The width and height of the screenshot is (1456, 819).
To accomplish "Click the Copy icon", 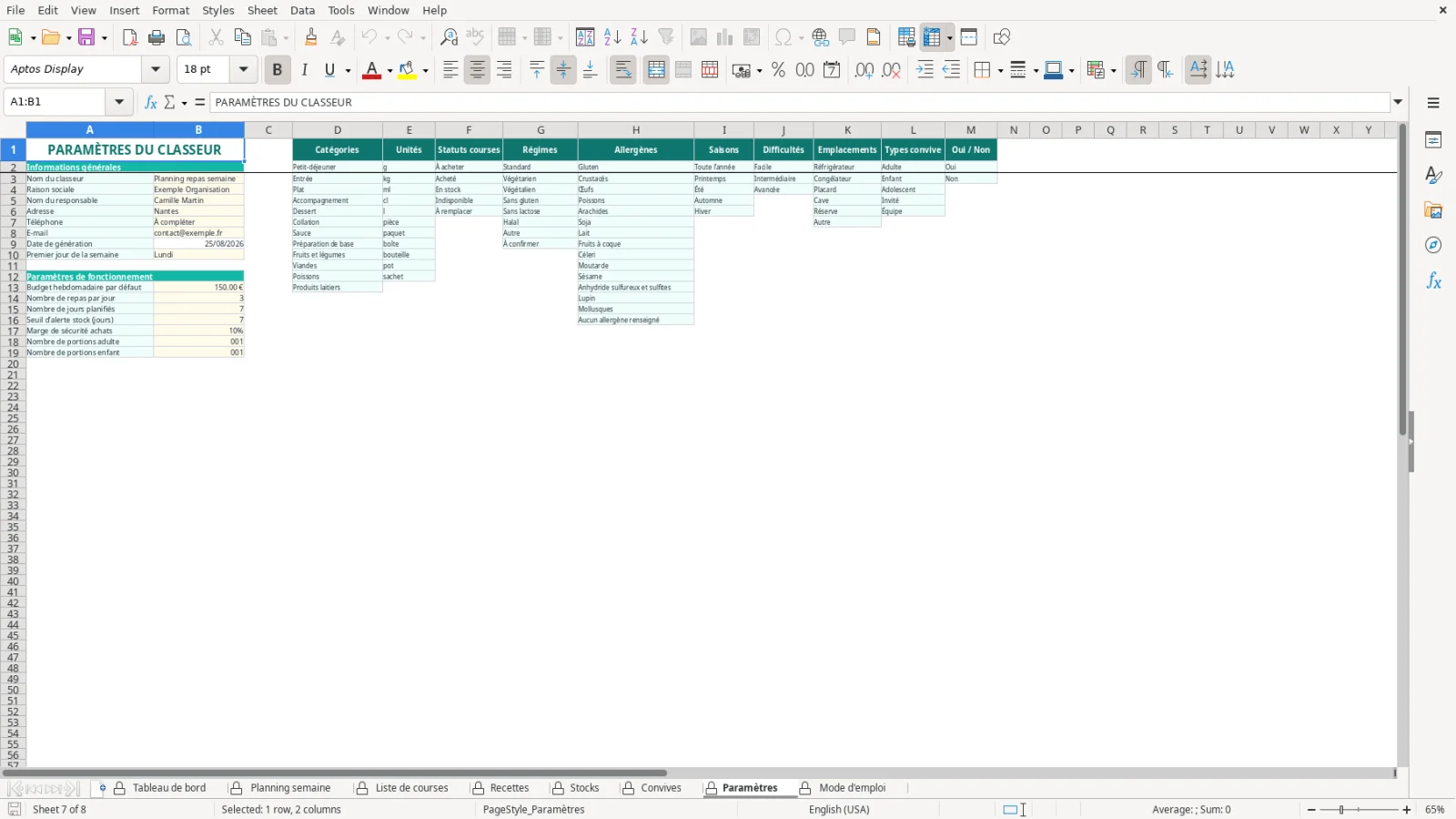I will point(242,37).
